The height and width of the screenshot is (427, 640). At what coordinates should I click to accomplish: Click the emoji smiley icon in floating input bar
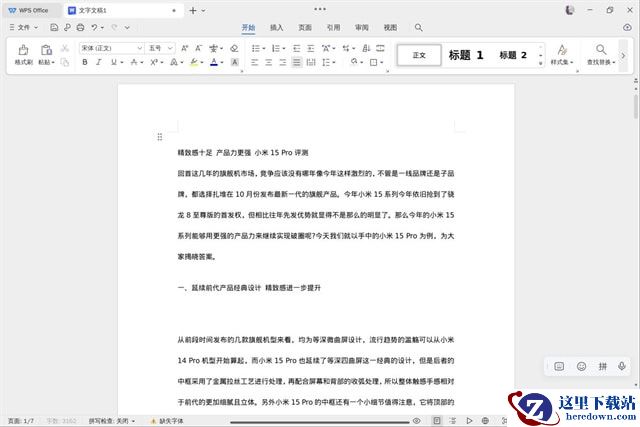pos(581,366)
